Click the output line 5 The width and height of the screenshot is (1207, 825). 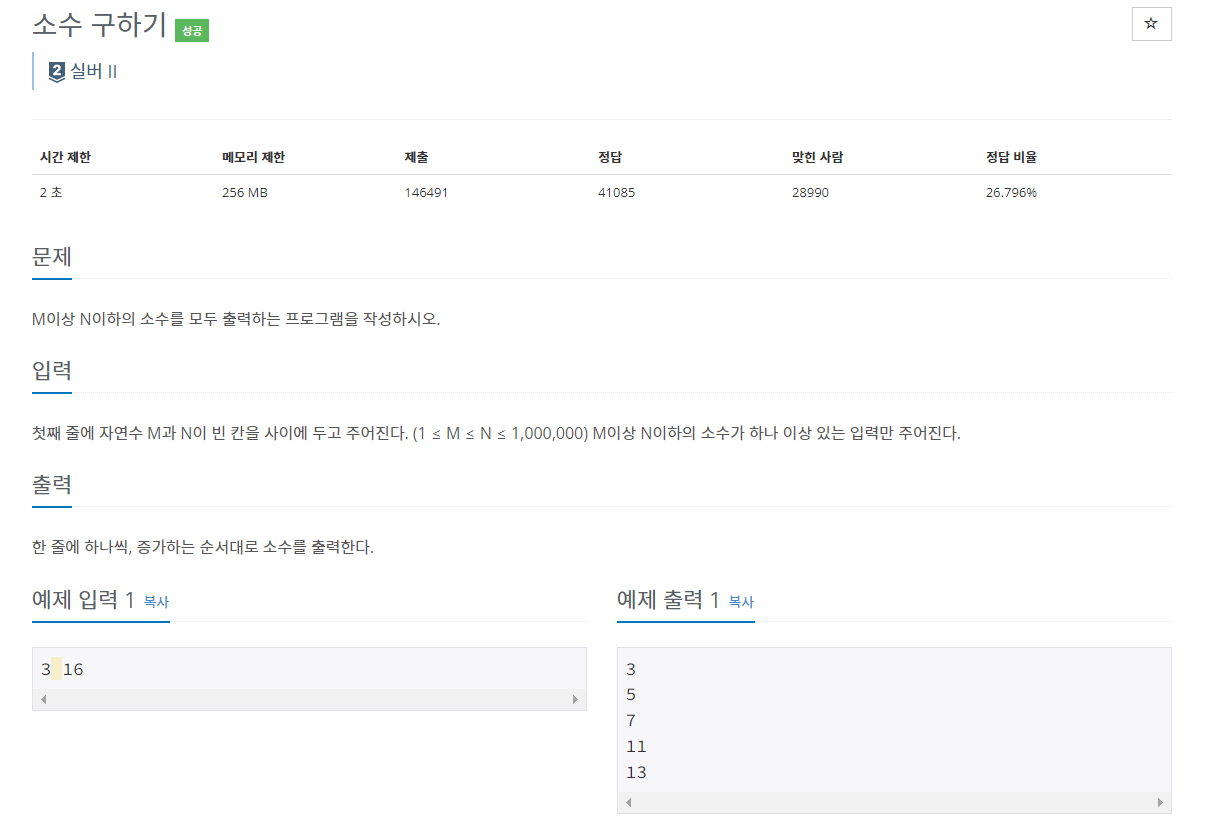631,695
